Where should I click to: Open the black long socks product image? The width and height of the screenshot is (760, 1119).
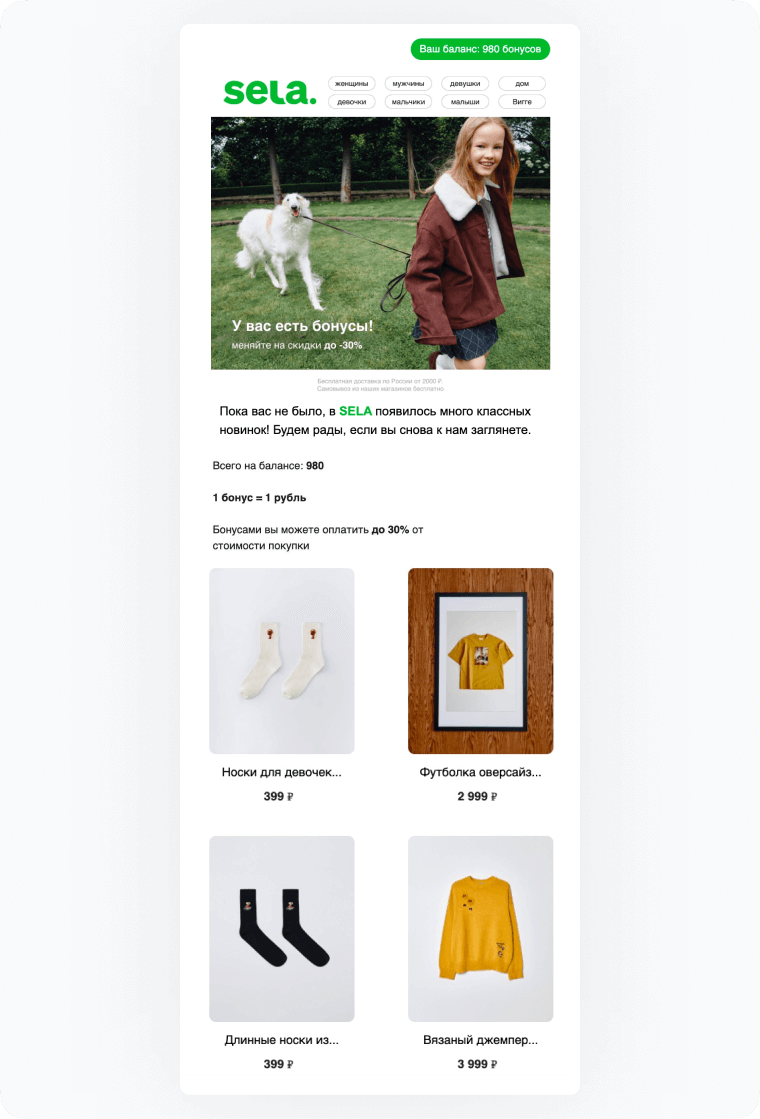(282, 928)
